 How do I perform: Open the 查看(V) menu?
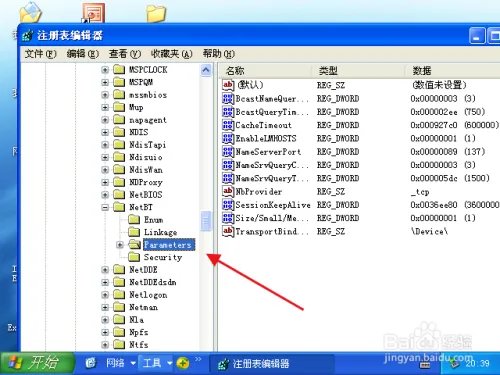pyautogui.click(x=125, y=54)
